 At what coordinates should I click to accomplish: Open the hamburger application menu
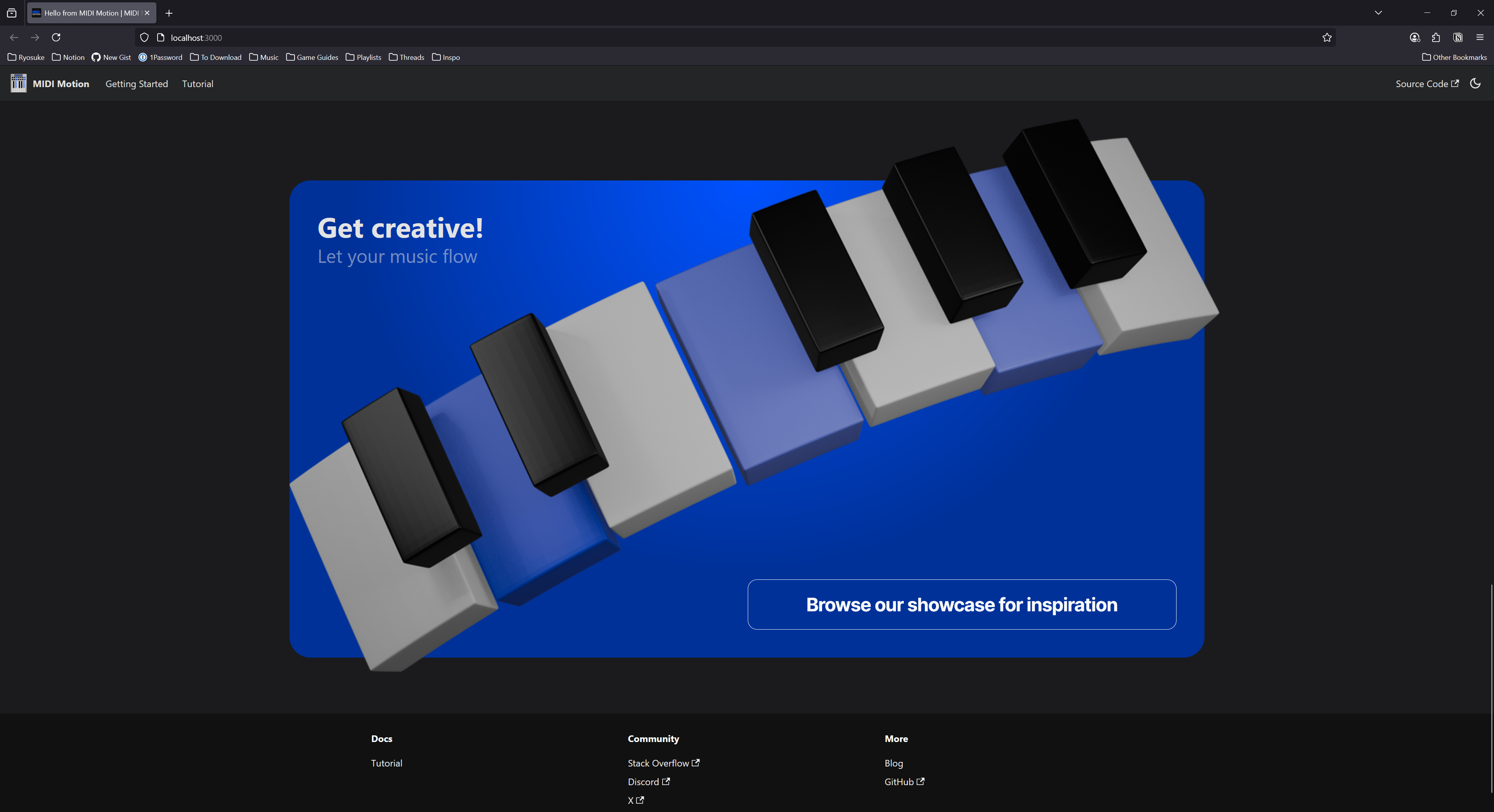[x=1480, y=38]
